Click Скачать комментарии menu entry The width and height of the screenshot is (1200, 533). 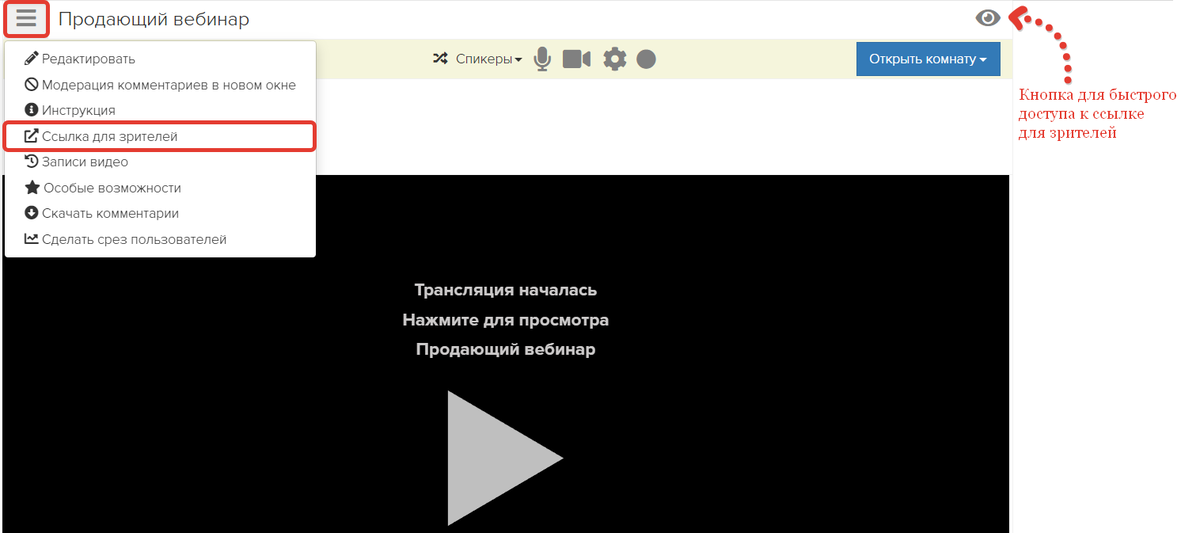pos(110,213)
